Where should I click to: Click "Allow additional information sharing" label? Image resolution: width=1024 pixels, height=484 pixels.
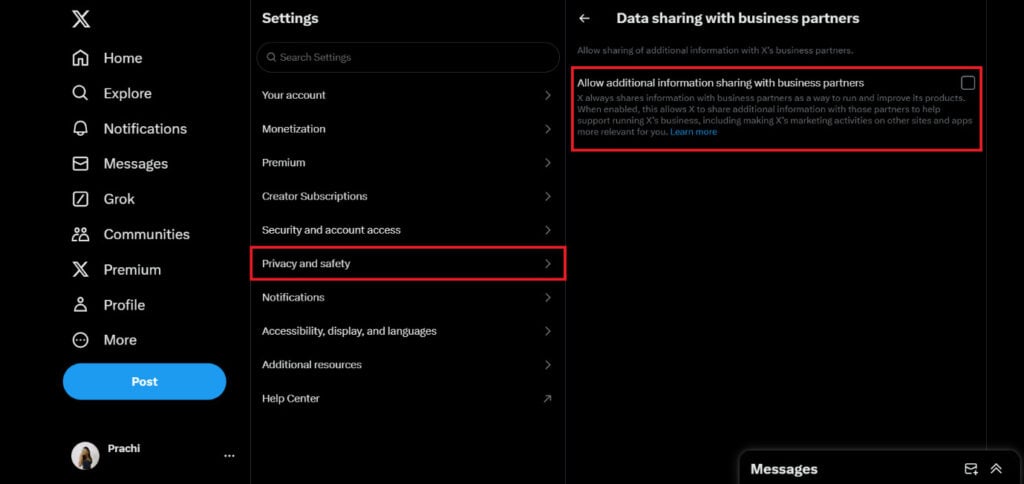(x=720, y=83)
